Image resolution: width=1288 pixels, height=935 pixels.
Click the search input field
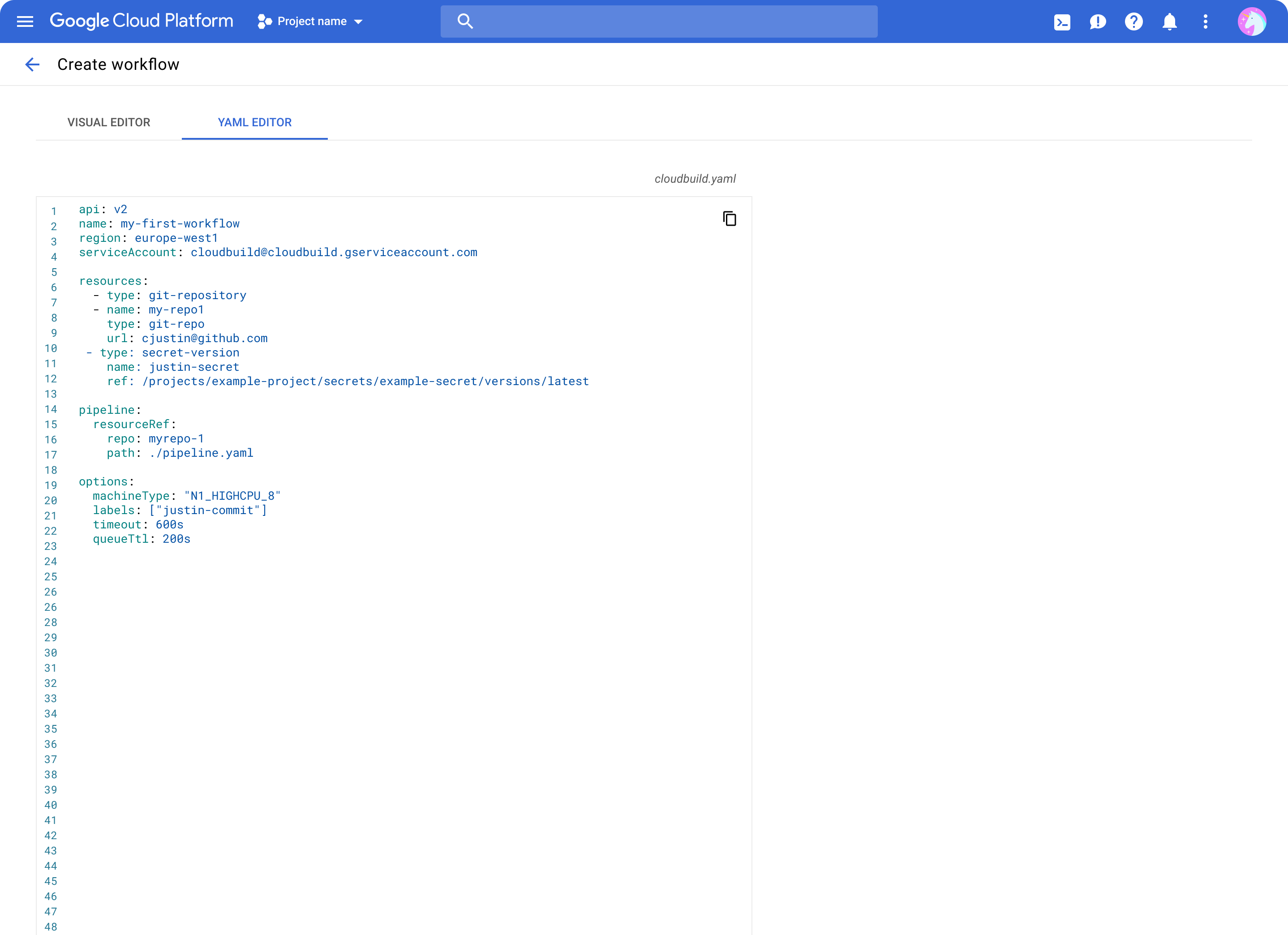(x=659, y=21)
